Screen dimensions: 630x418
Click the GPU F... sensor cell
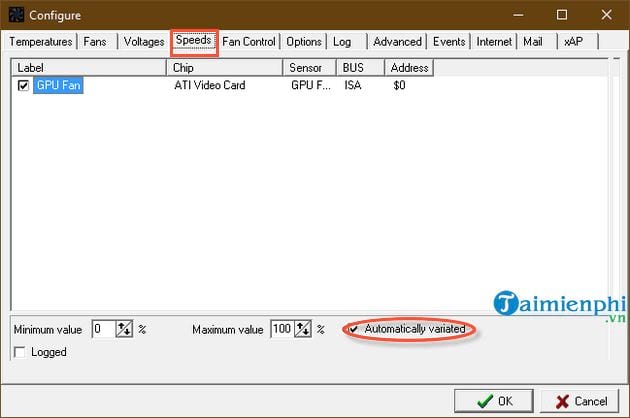pos(311,85)
